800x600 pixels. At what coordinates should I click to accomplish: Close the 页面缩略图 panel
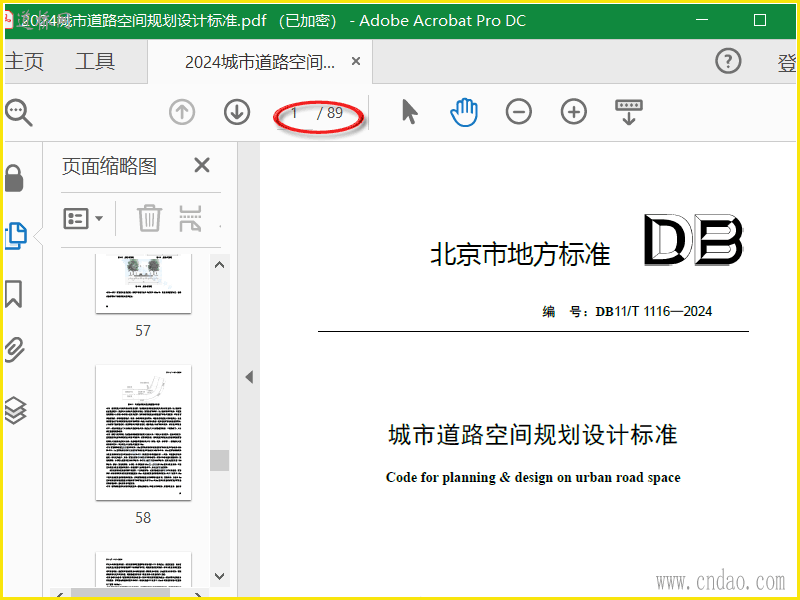pos(202,165)
